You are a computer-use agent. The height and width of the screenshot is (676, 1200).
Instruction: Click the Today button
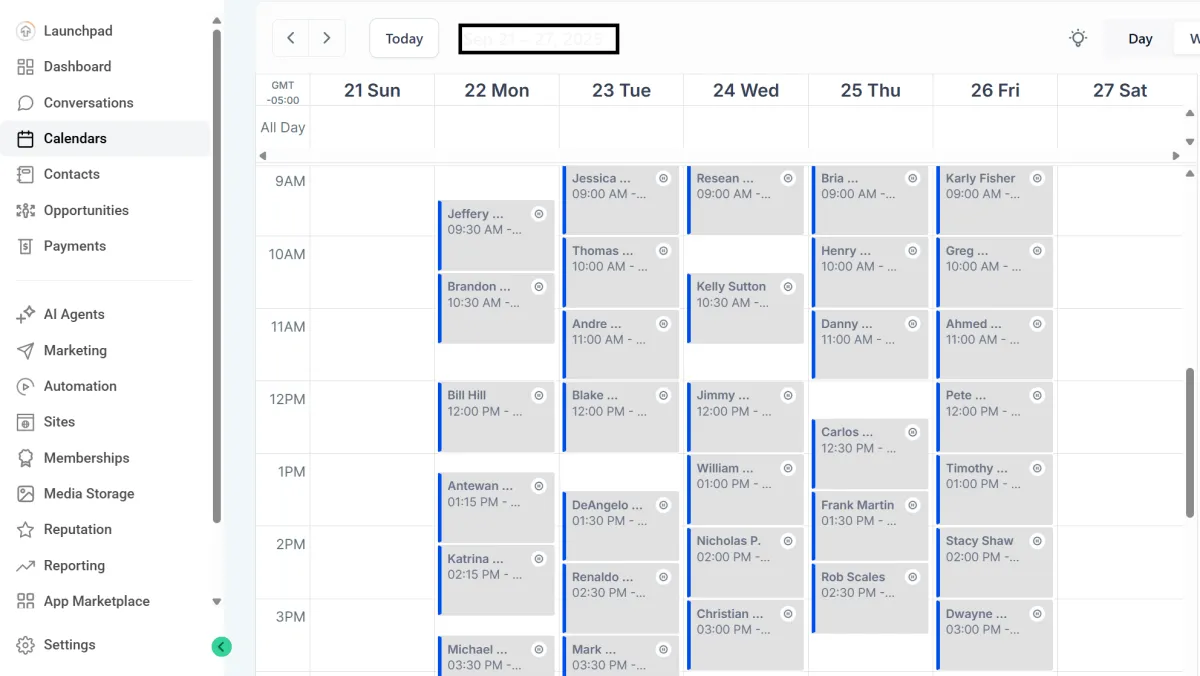pos(404,39)
